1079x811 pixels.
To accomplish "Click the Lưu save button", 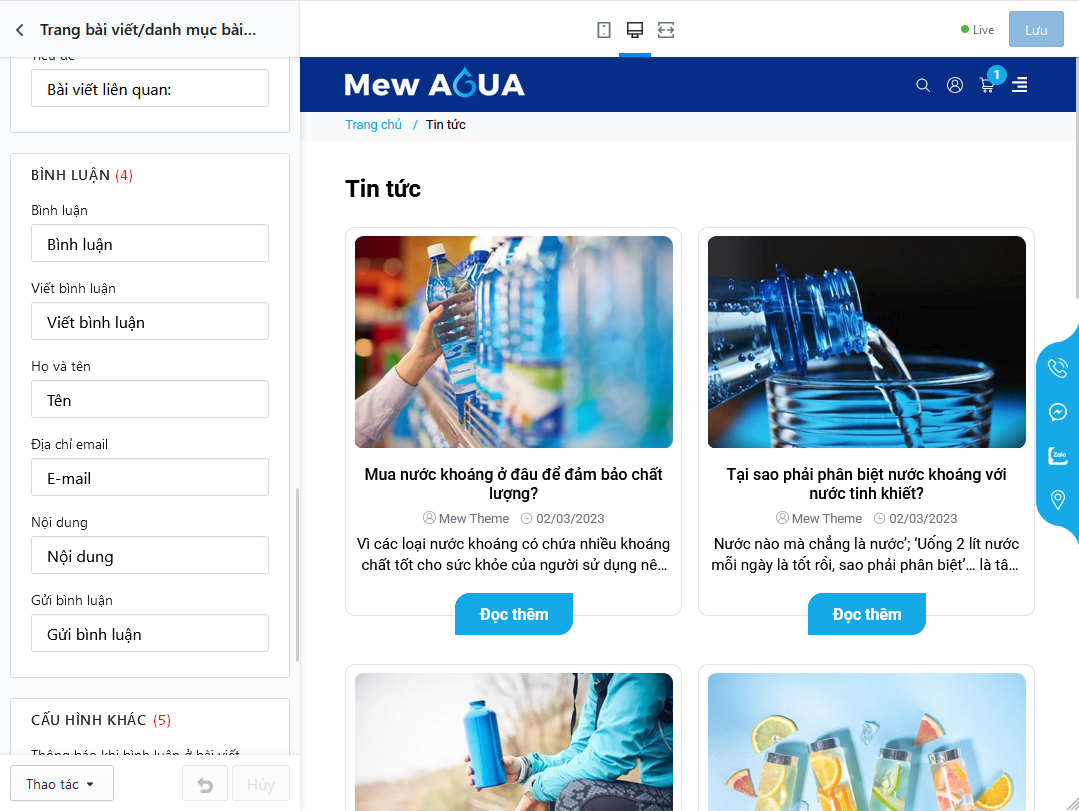I will [1036, 29].
